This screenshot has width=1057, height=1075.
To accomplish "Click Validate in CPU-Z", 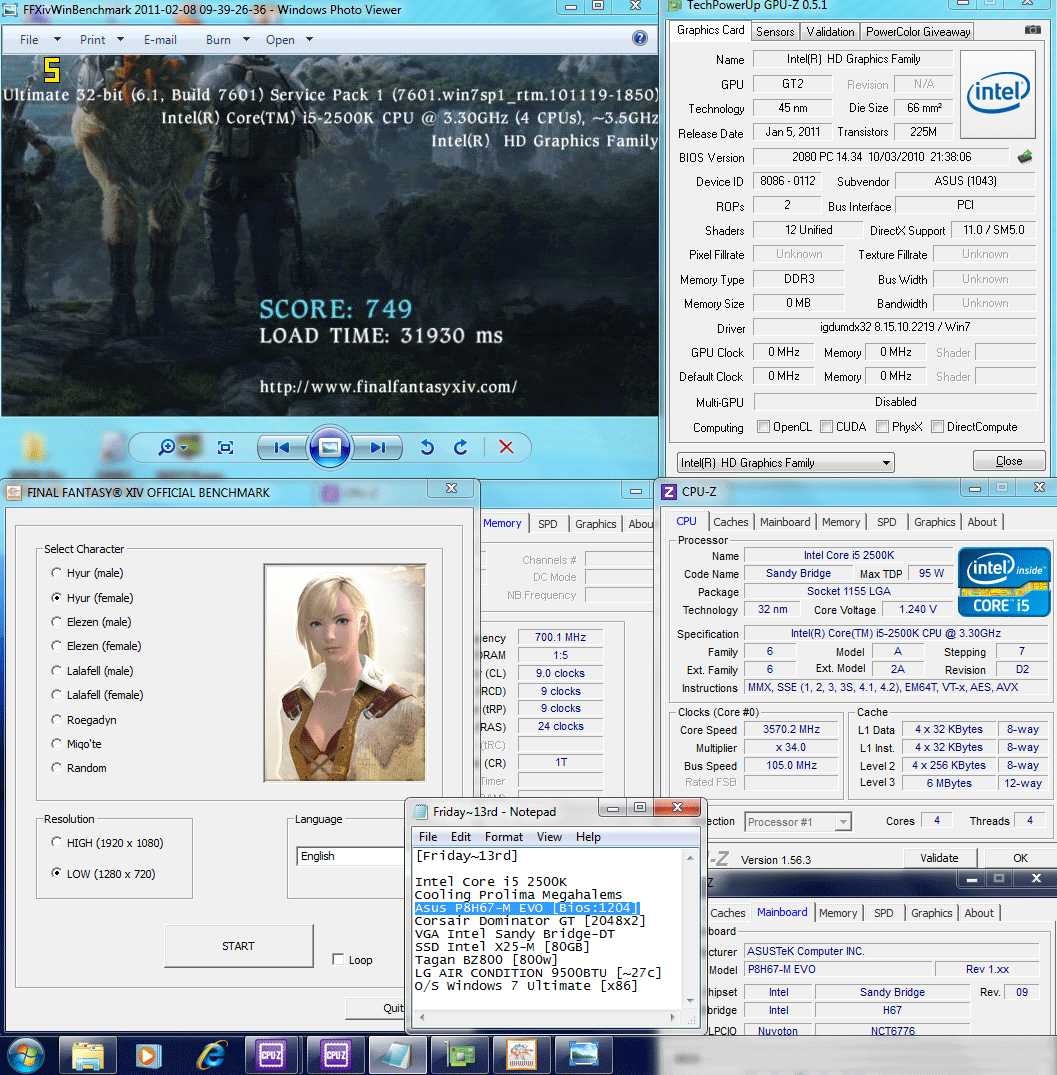I will click(939, 858).
